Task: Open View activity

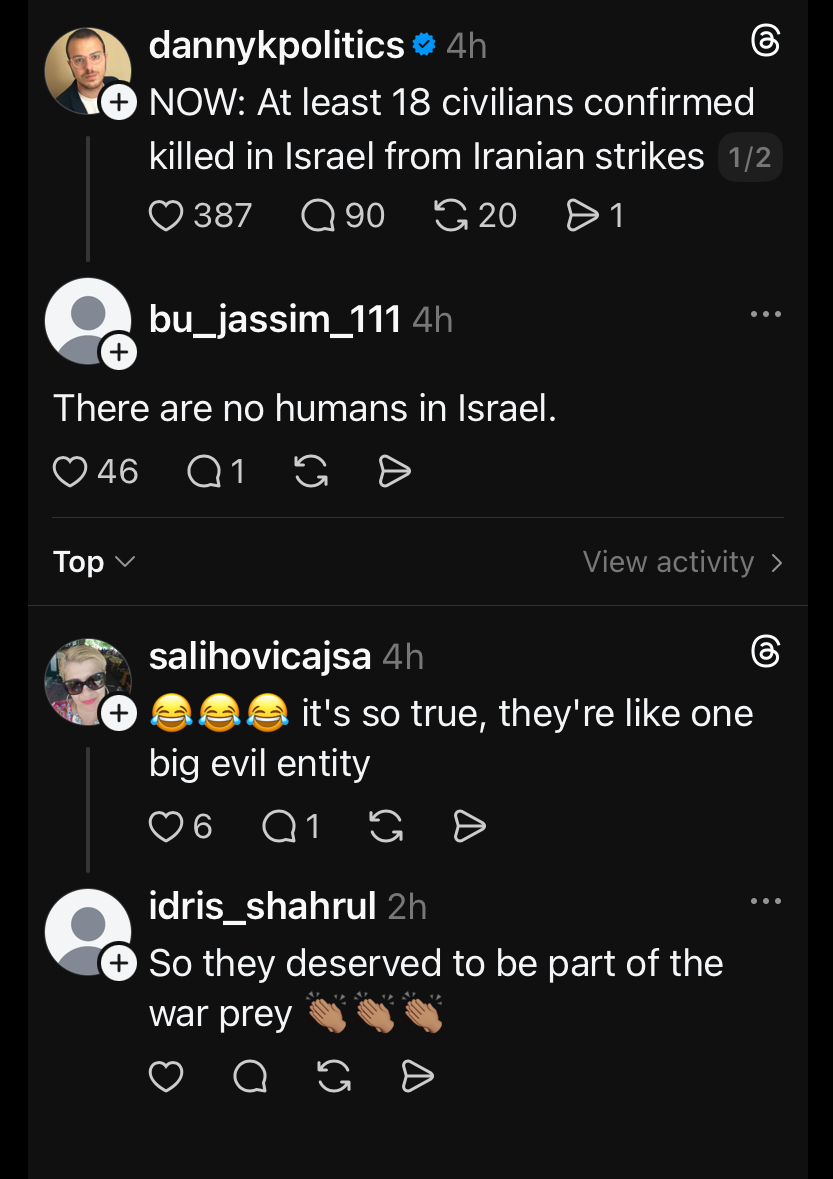Action: tap(682, 562)
